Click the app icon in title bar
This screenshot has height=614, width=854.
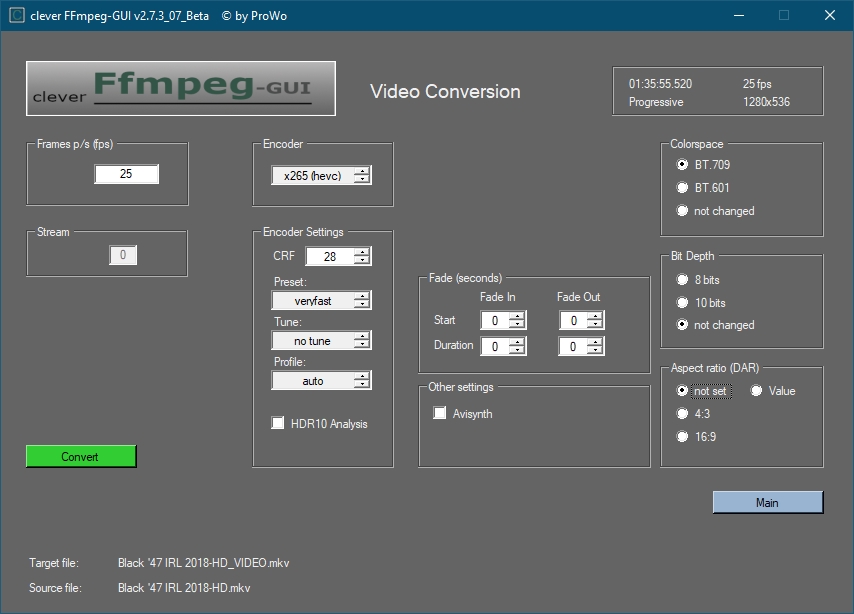click(16, 16)
